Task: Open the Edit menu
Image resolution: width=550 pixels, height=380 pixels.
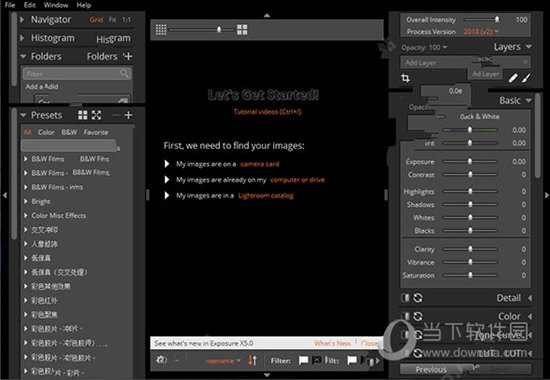Action: [x=30, y=5]
